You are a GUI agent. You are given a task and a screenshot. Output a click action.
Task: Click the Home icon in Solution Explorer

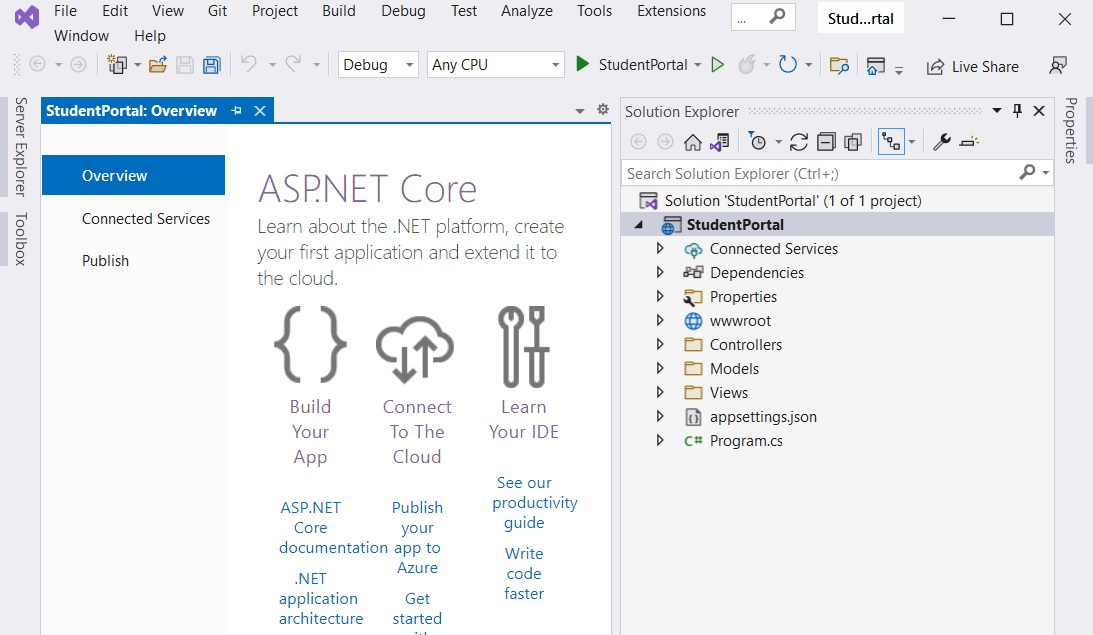[693, 142]
